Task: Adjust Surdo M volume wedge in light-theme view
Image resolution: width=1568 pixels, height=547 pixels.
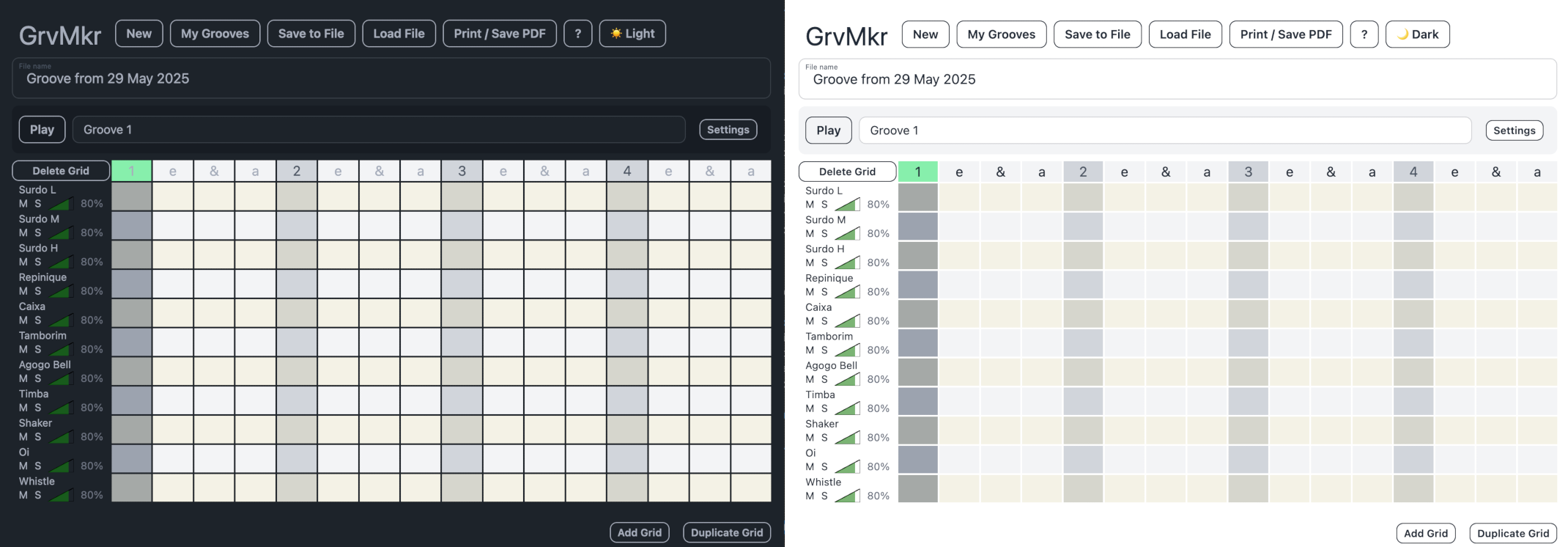Action: [848, 234]
